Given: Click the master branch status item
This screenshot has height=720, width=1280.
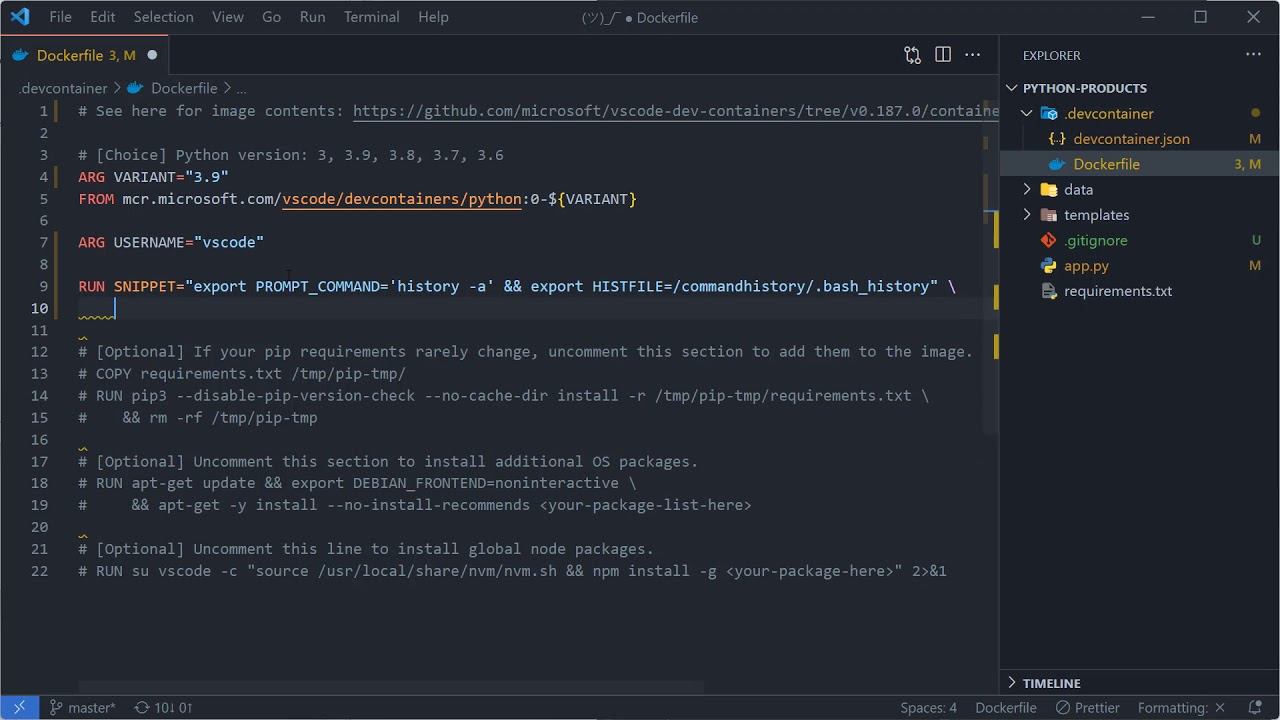Looking at the screenshot, I should [82, 707].
